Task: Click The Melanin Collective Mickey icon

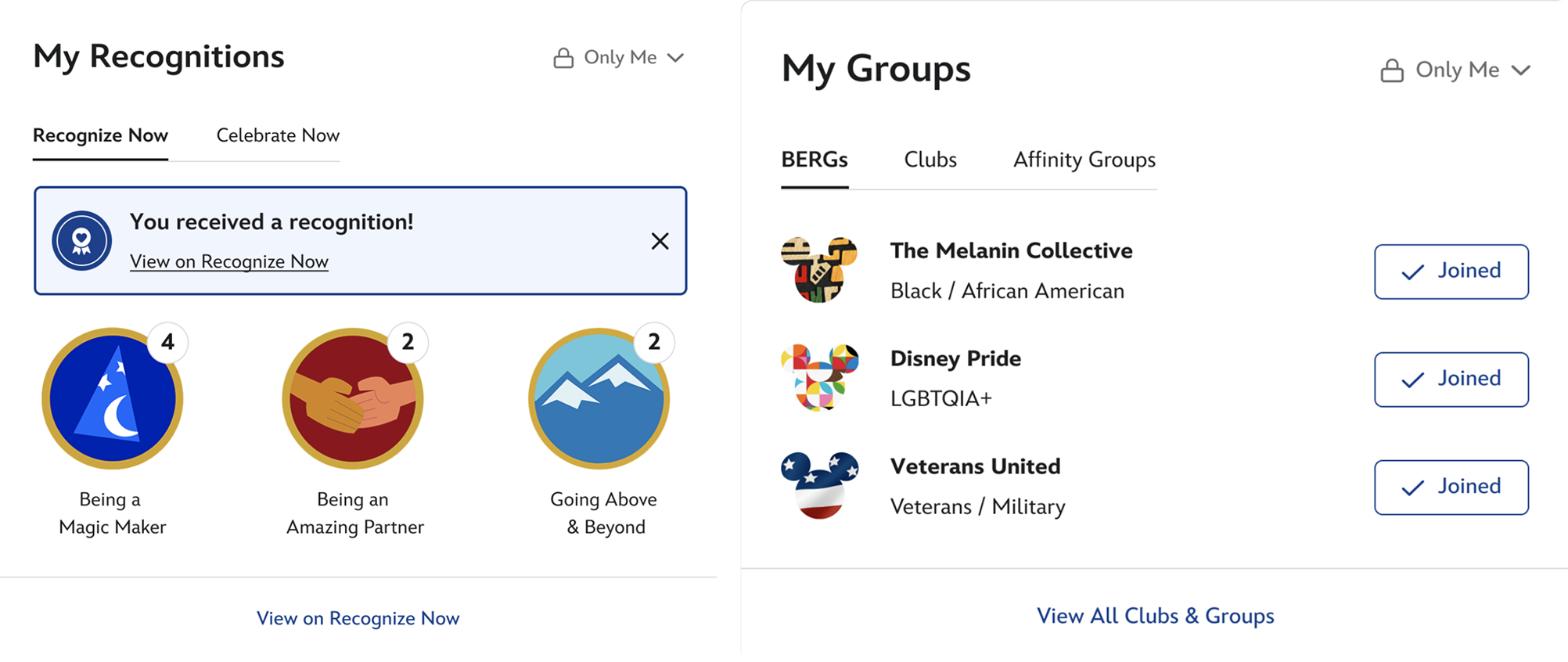Action: coord(819,270)
